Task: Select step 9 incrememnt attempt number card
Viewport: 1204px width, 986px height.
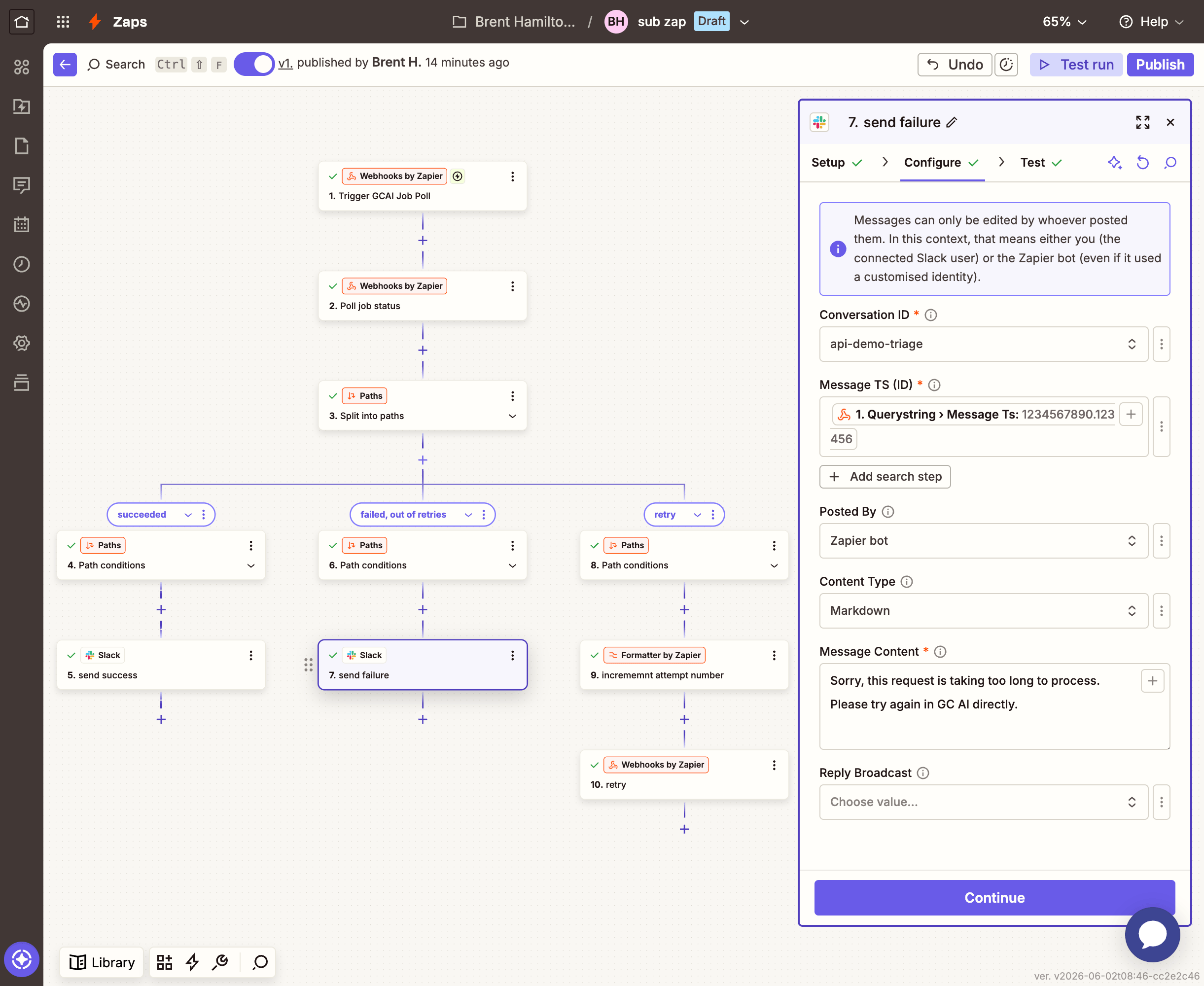Action: point(684,665)
